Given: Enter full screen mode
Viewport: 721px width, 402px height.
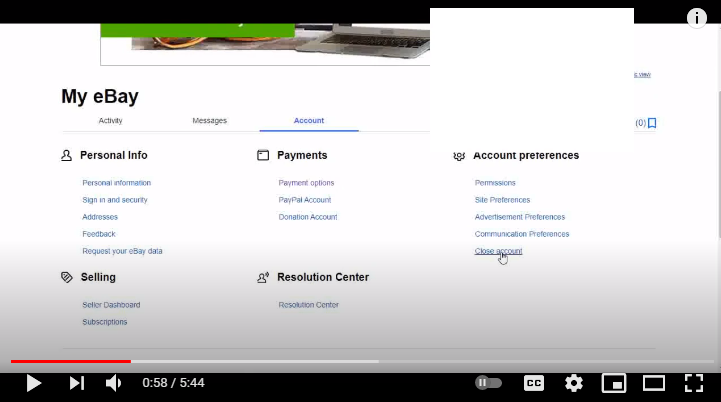Looking at the screenshot, I should [x=693, y=383].
